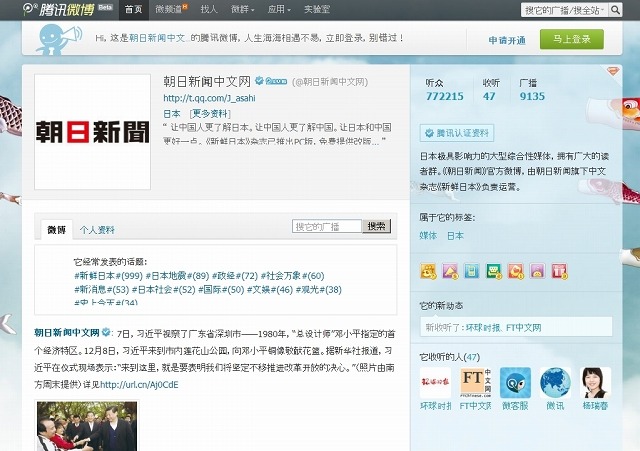Open 微讯 globe avatar
The image size is (640, 451).
(556, 383)
